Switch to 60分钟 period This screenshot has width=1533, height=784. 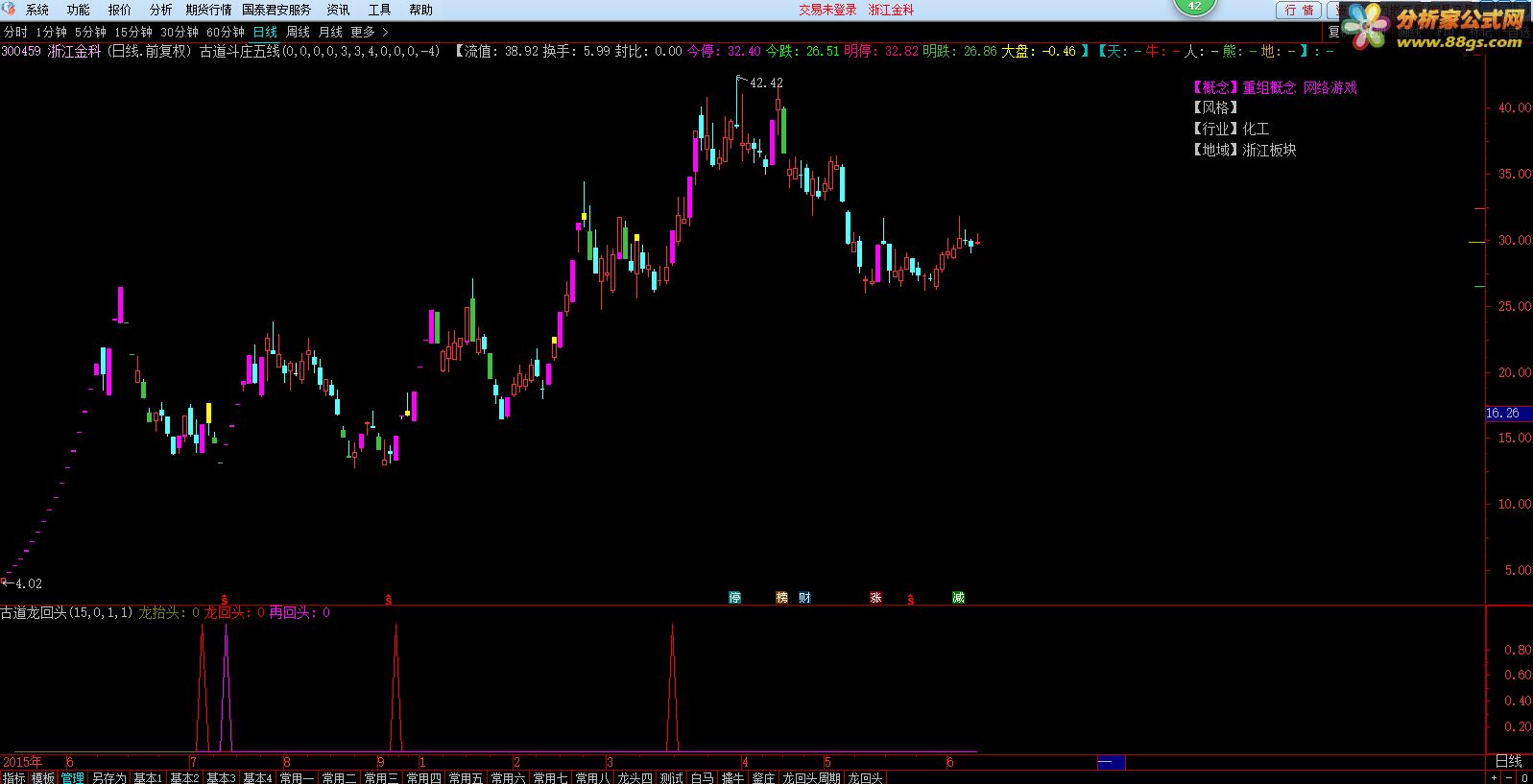click(226, 33)
